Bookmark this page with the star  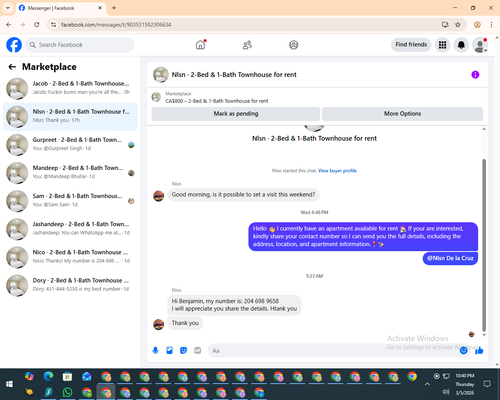click(458, 25)
